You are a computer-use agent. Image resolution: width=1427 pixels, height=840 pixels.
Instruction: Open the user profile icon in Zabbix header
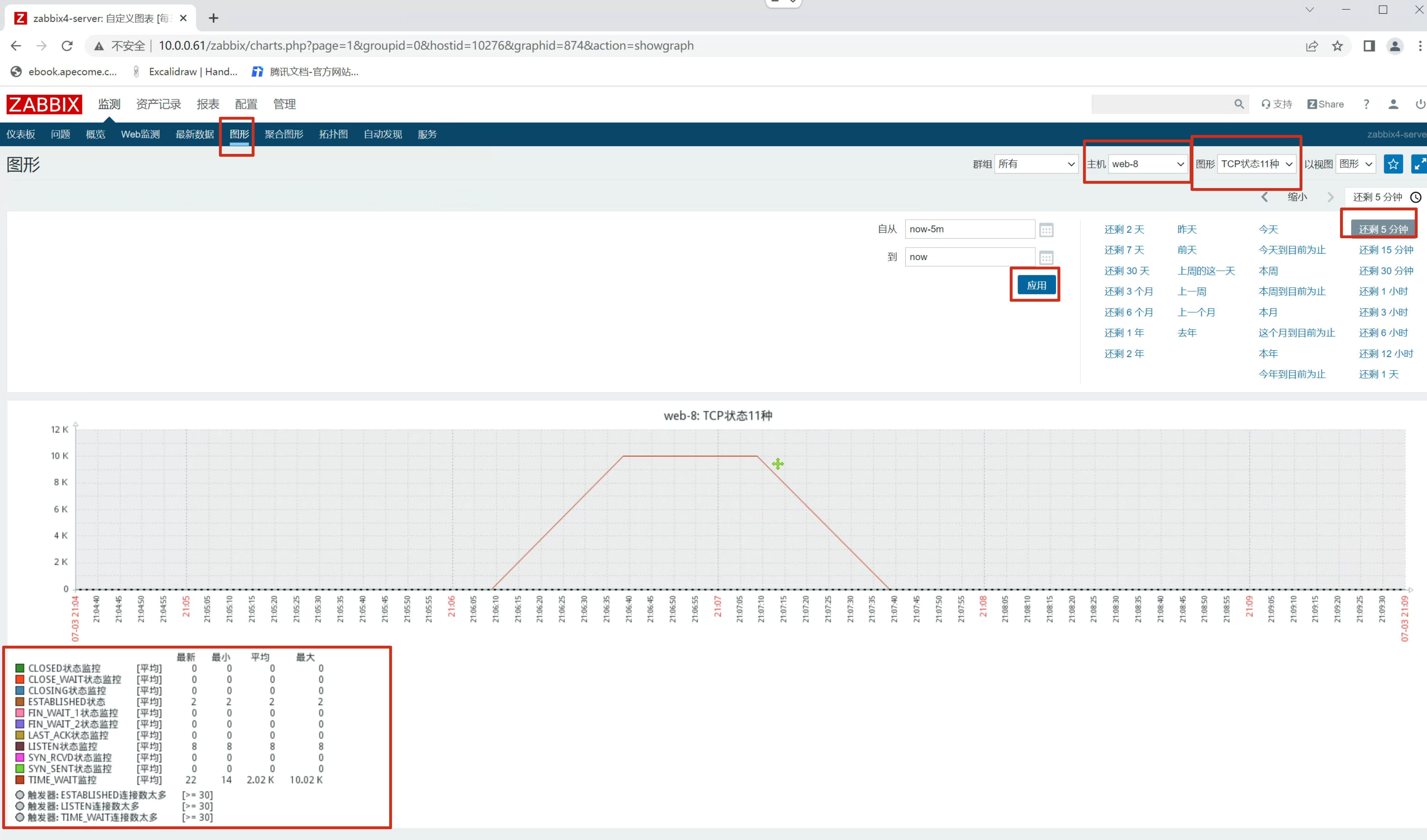(x=1393, y=104)
